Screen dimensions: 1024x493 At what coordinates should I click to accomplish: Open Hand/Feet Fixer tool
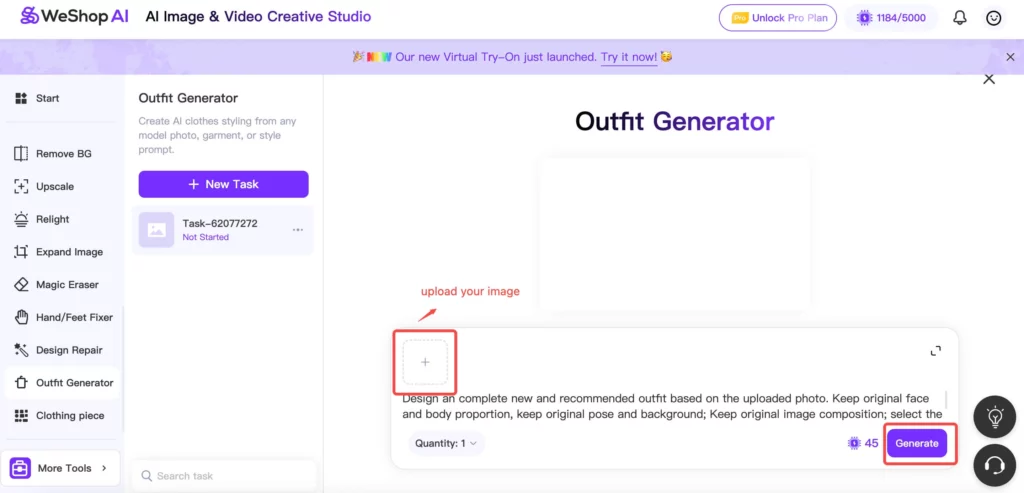(74, 317)
